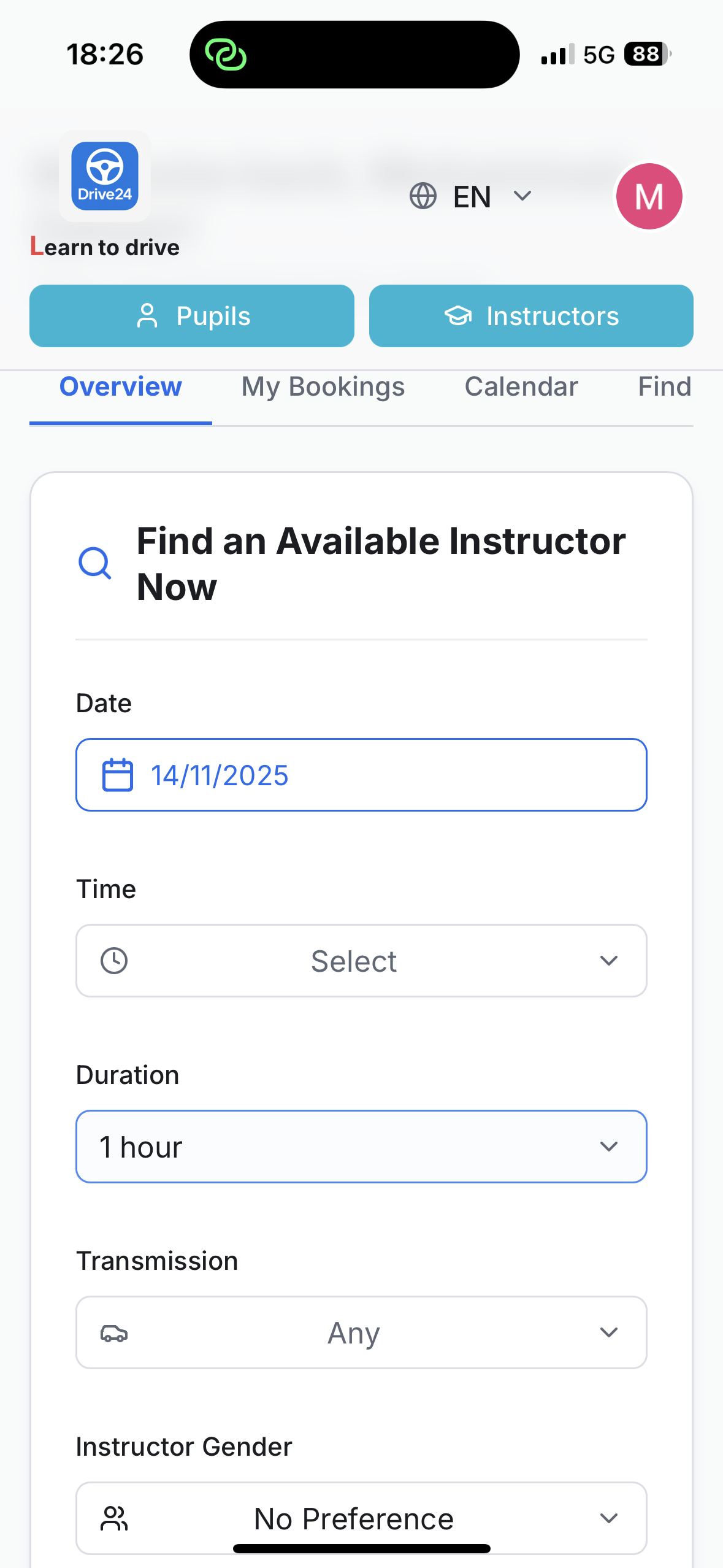Viewport: 723px width, 1568px height.
Task: Click the calendar icon in the Date field
Action: pyautogui.click(x=119, y=775)
